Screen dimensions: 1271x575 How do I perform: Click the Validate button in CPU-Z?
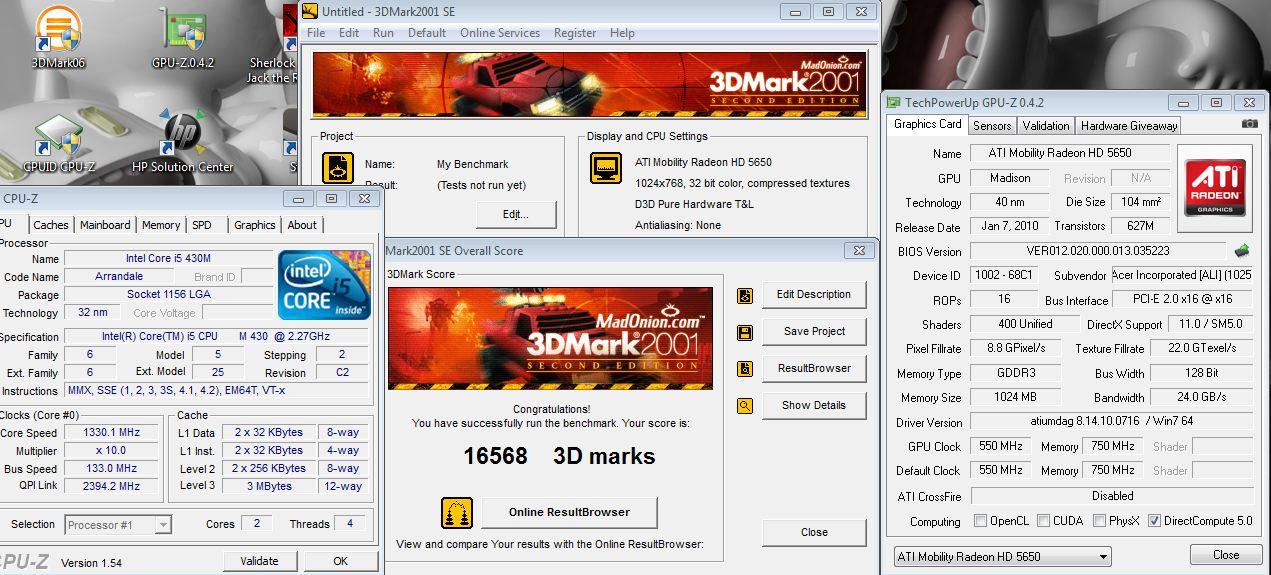click(259, 562)
